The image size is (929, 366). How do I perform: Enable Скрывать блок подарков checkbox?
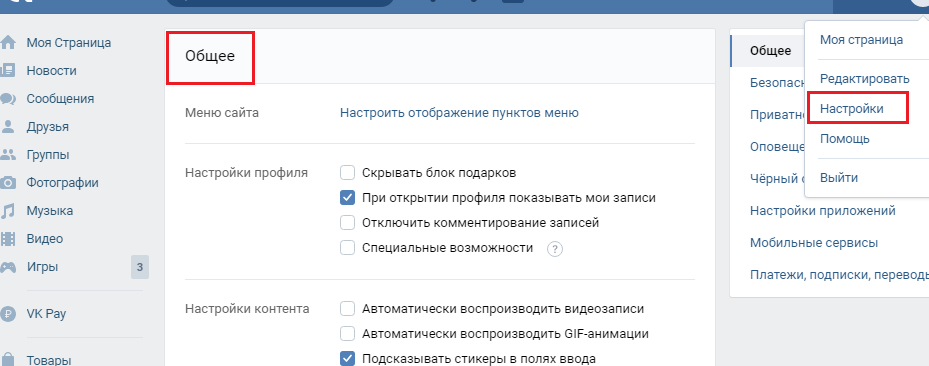(347, 173)
